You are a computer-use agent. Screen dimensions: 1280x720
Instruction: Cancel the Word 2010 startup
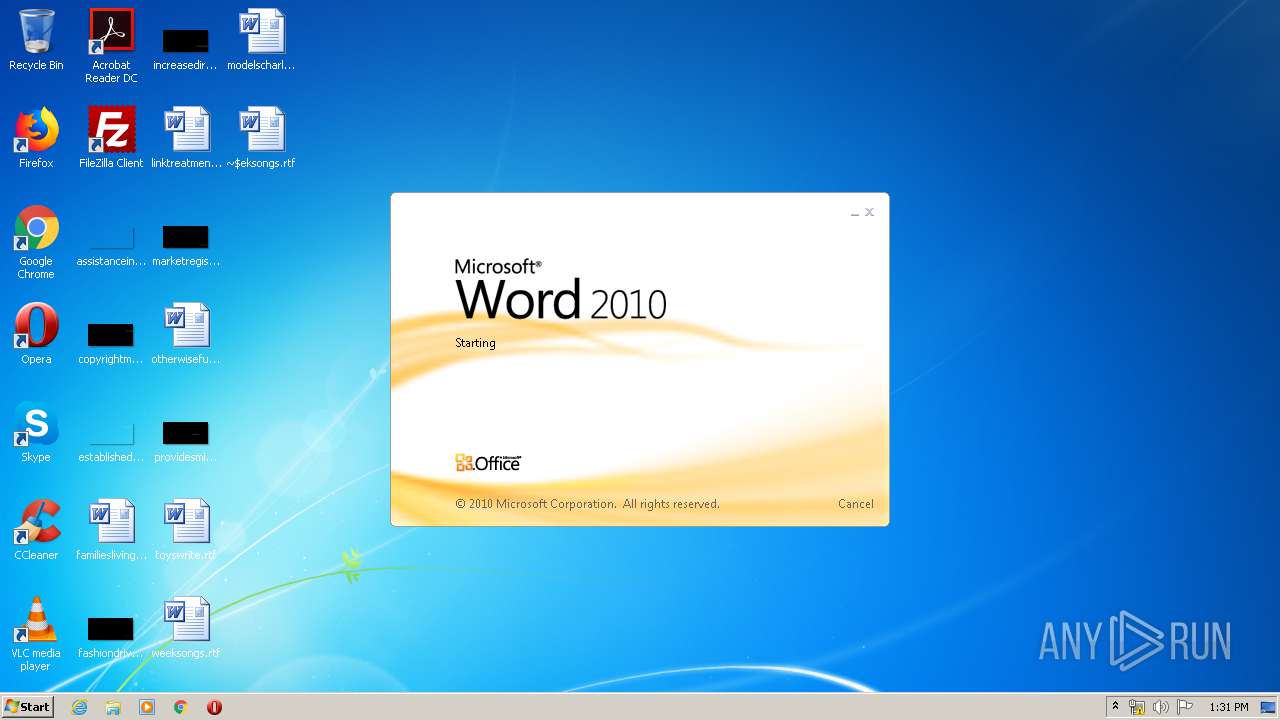click(855, 504)
